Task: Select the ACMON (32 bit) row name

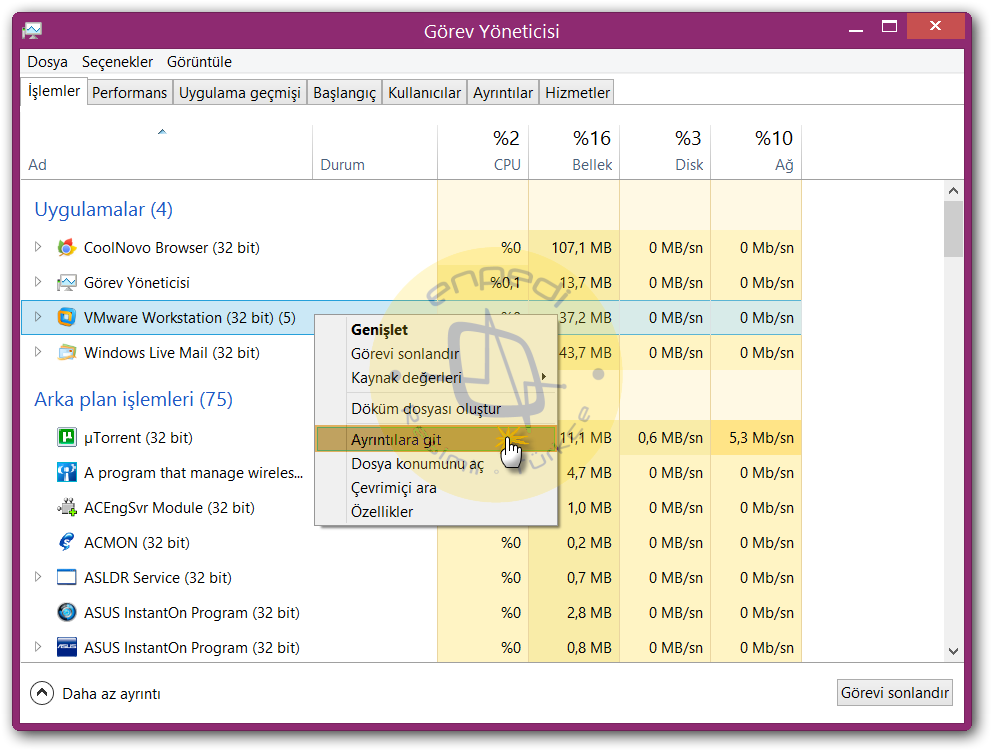Action: pos(137,543)
